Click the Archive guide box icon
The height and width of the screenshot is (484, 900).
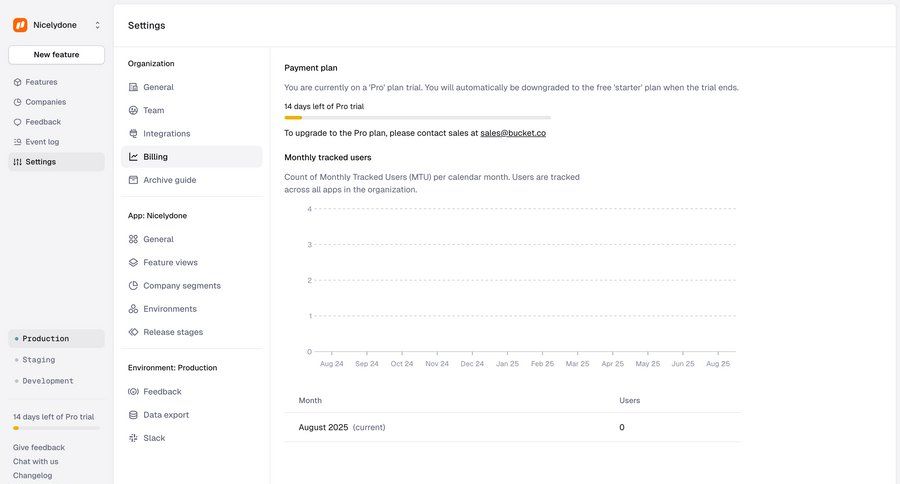(x=133, y=180)
